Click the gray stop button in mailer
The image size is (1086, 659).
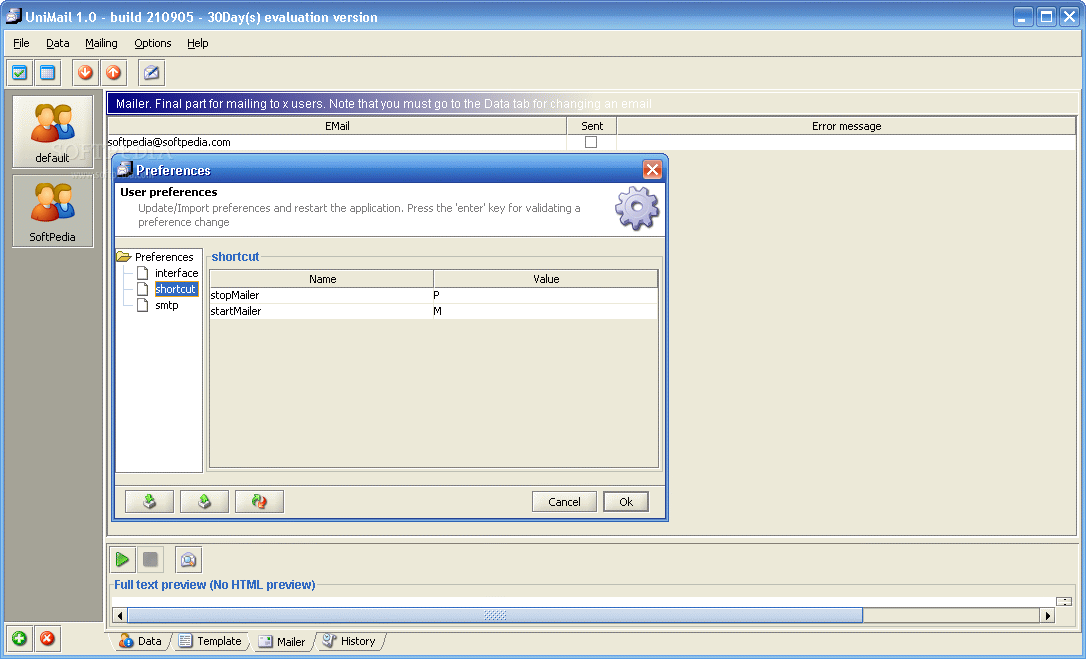tap(150, 559)
